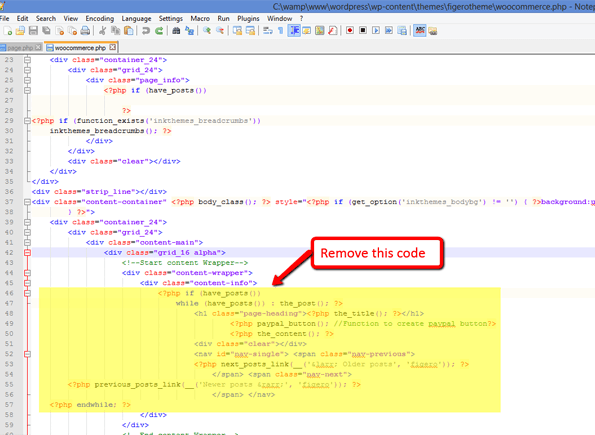Click the Synchronize vertical scrolling icon
The width and height of the screenshot is (595, 435).
click(237, 31)
